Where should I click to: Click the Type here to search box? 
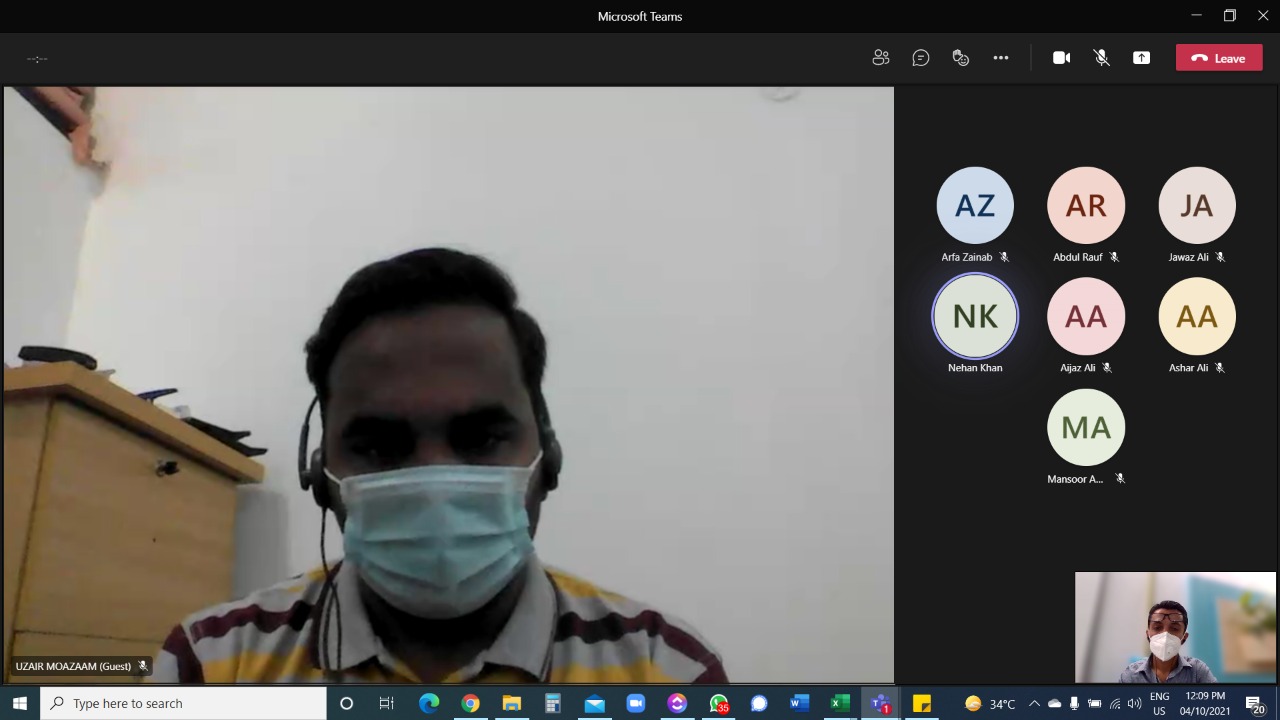pos(185,704)
